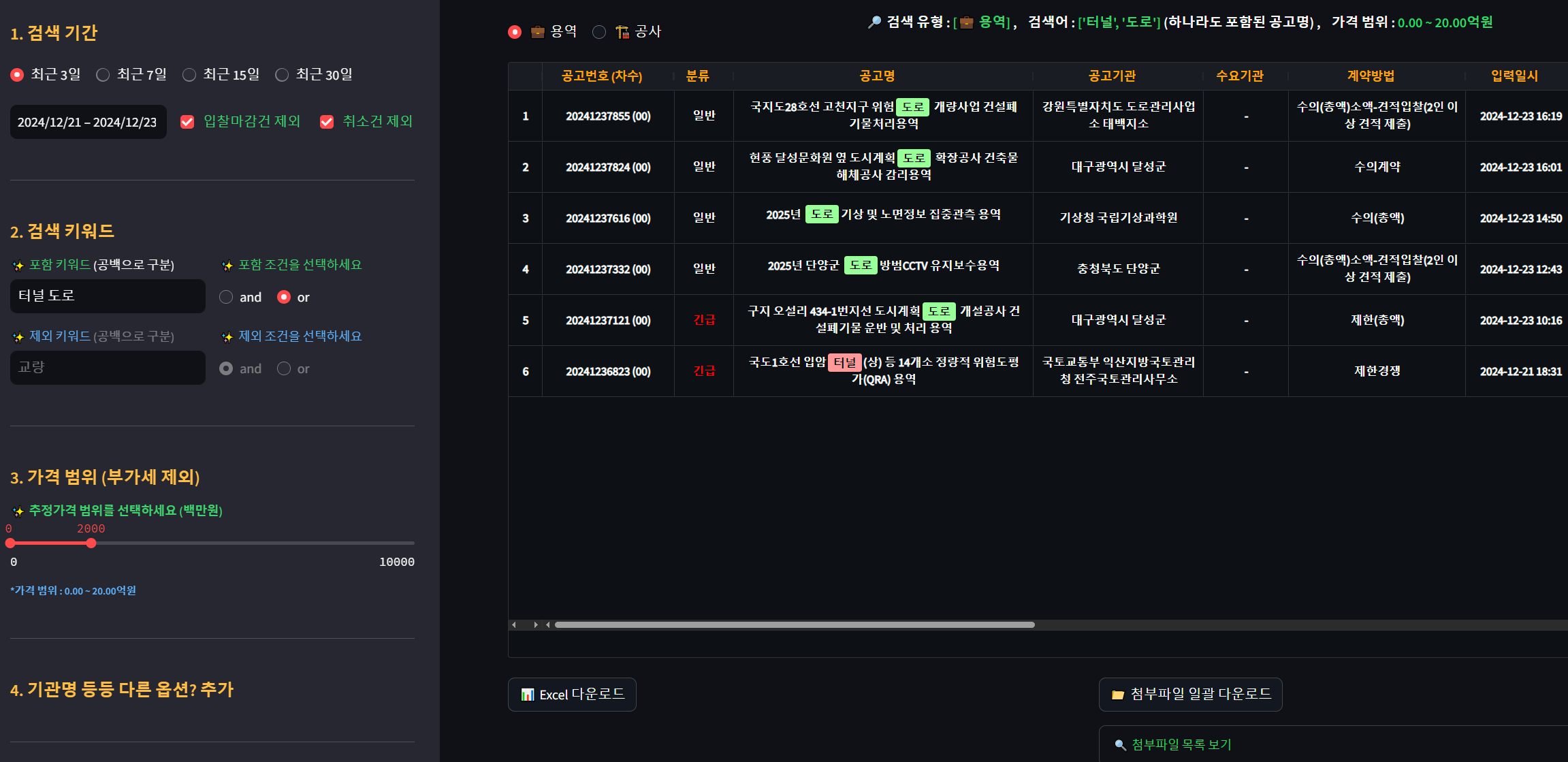Click scrollbar left arrow under table

point(514,624)
